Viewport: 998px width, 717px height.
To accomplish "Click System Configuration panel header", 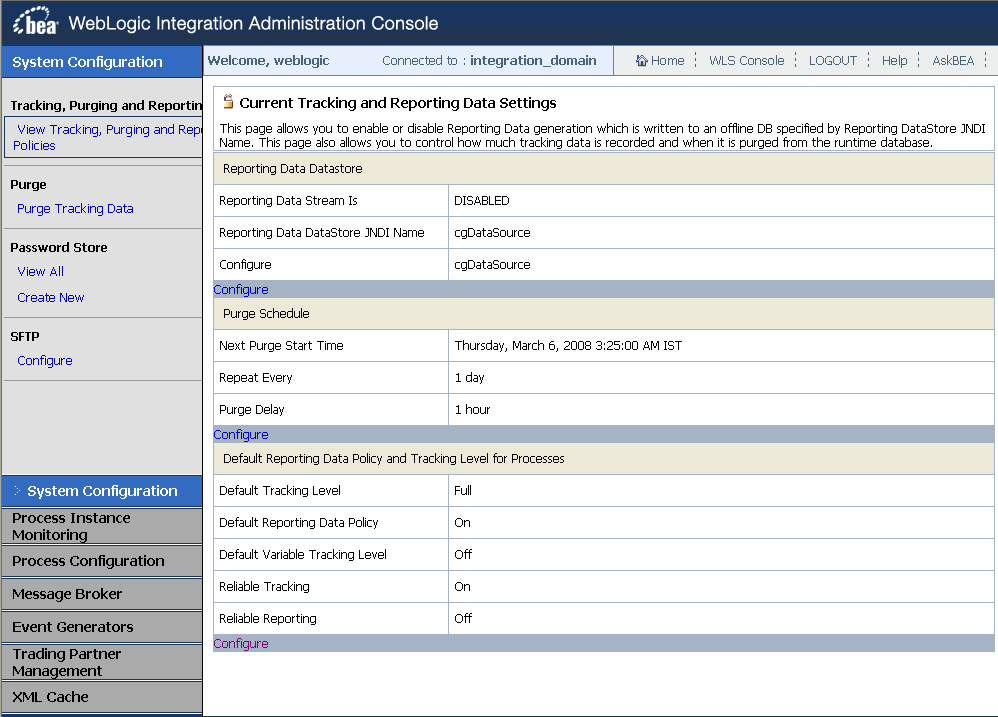I will (102, 62).
